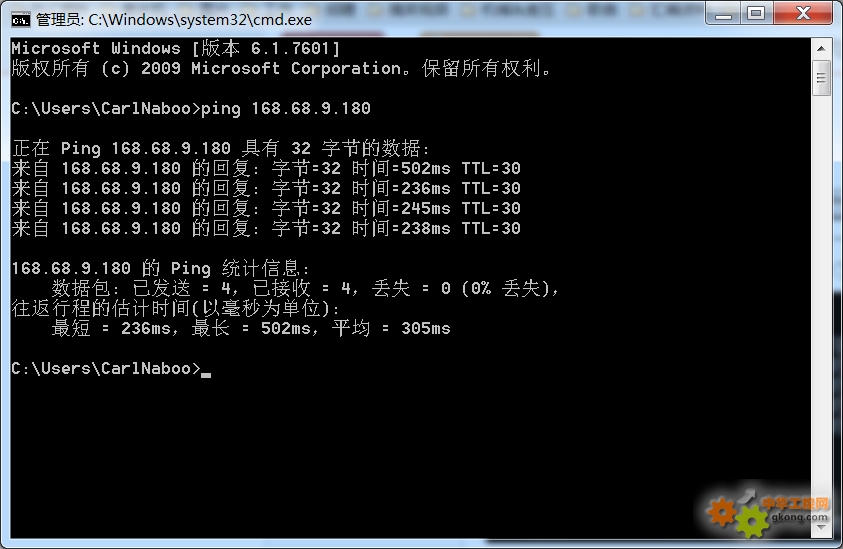
Task: Maximize the cmd.exe window
Action: 756,15
